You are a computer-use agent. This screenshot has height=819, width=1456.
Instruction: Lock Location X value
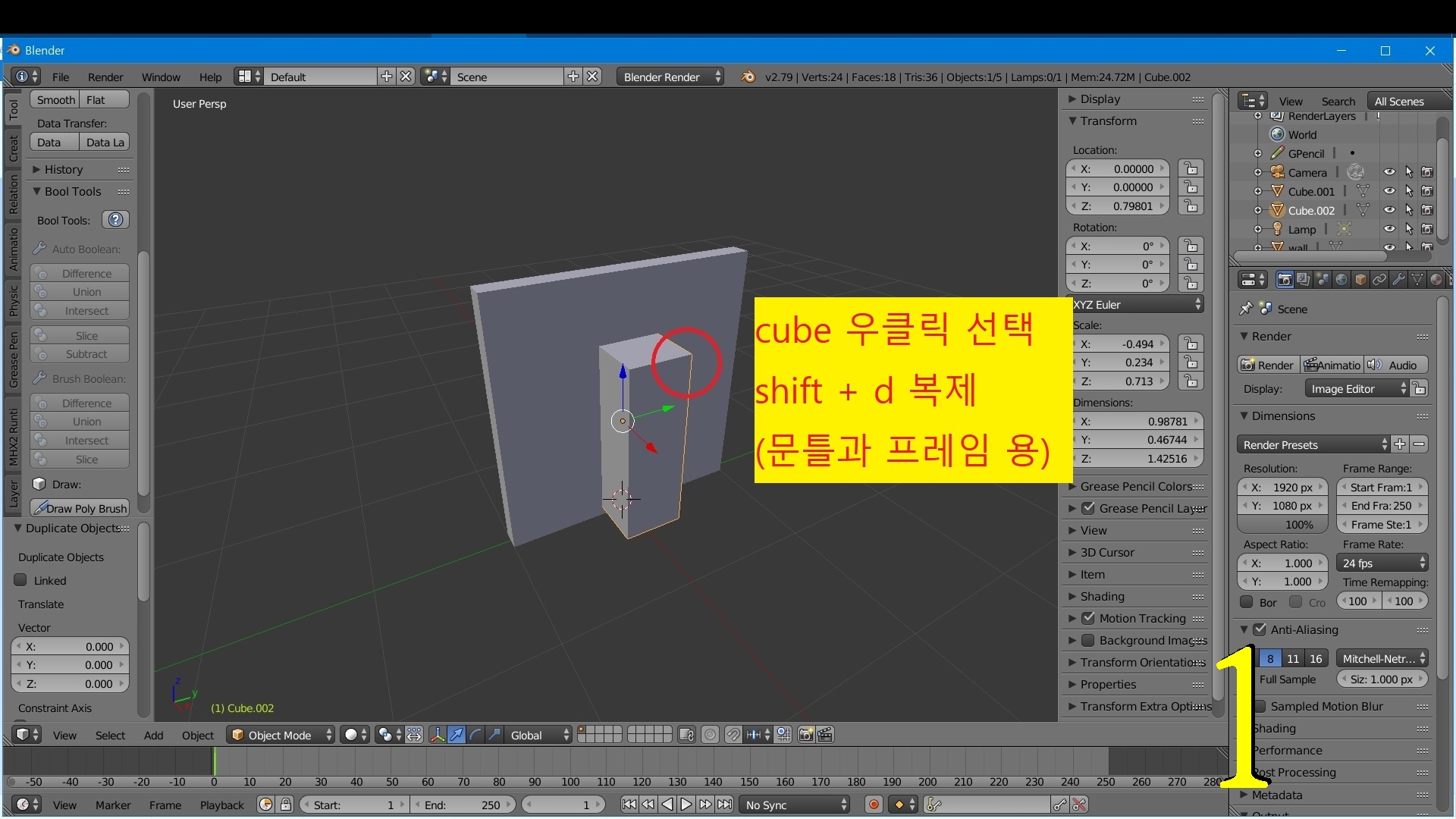[1191, 168]
